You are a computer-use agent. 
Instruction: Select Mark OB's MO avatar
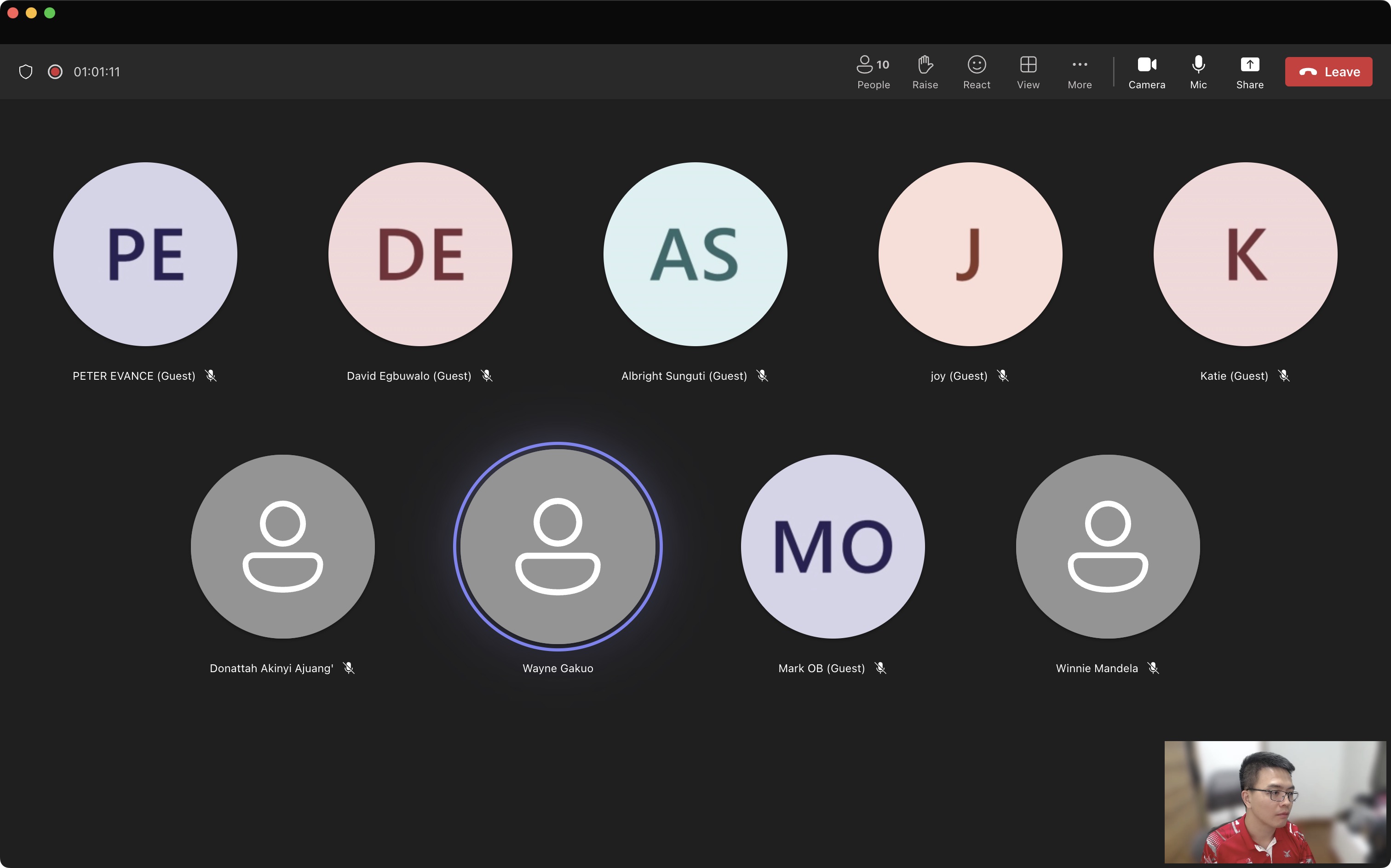(x=832, y=546)
